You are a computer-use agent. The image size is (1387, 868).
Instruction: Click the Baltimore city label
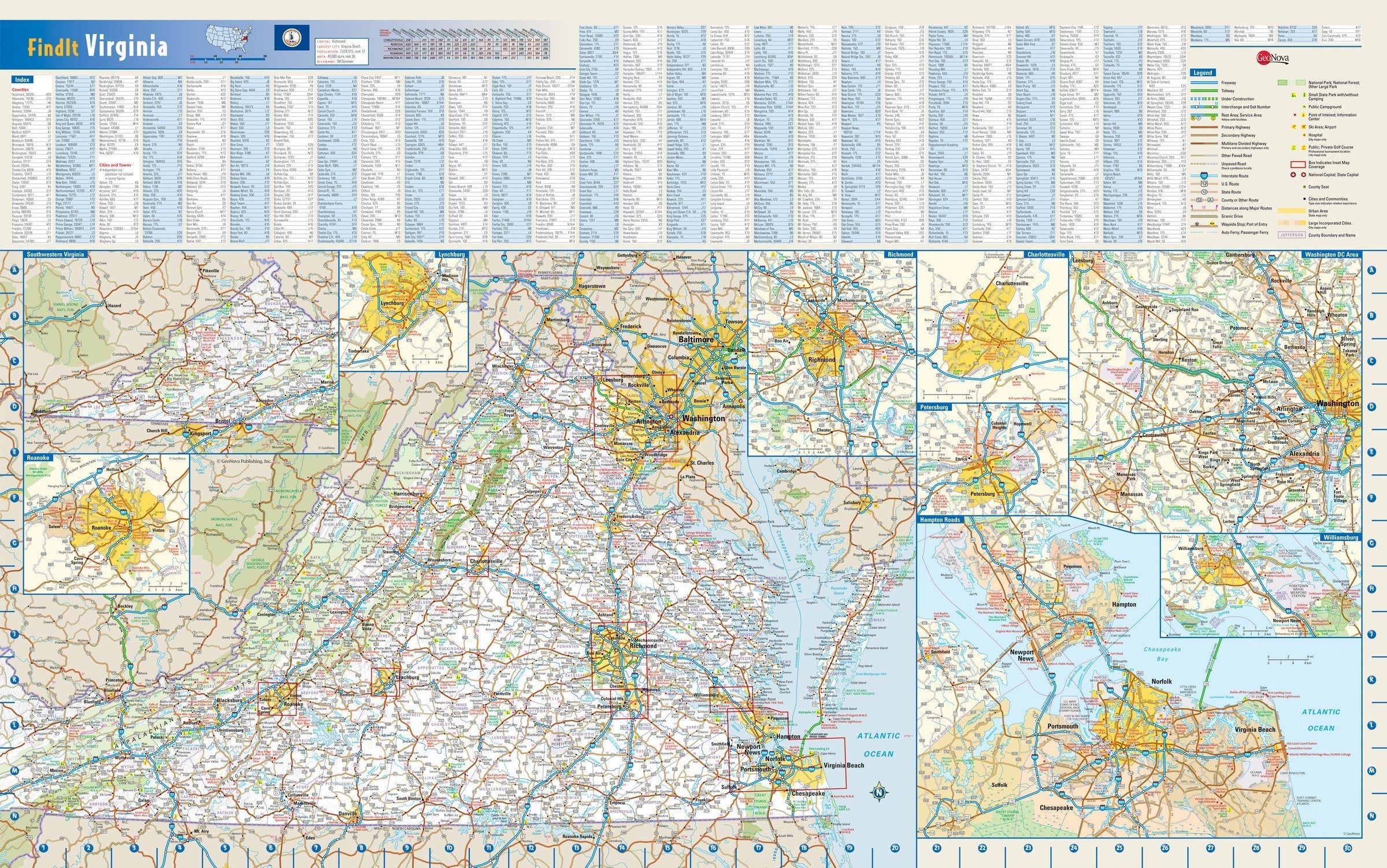coord(696,340)
